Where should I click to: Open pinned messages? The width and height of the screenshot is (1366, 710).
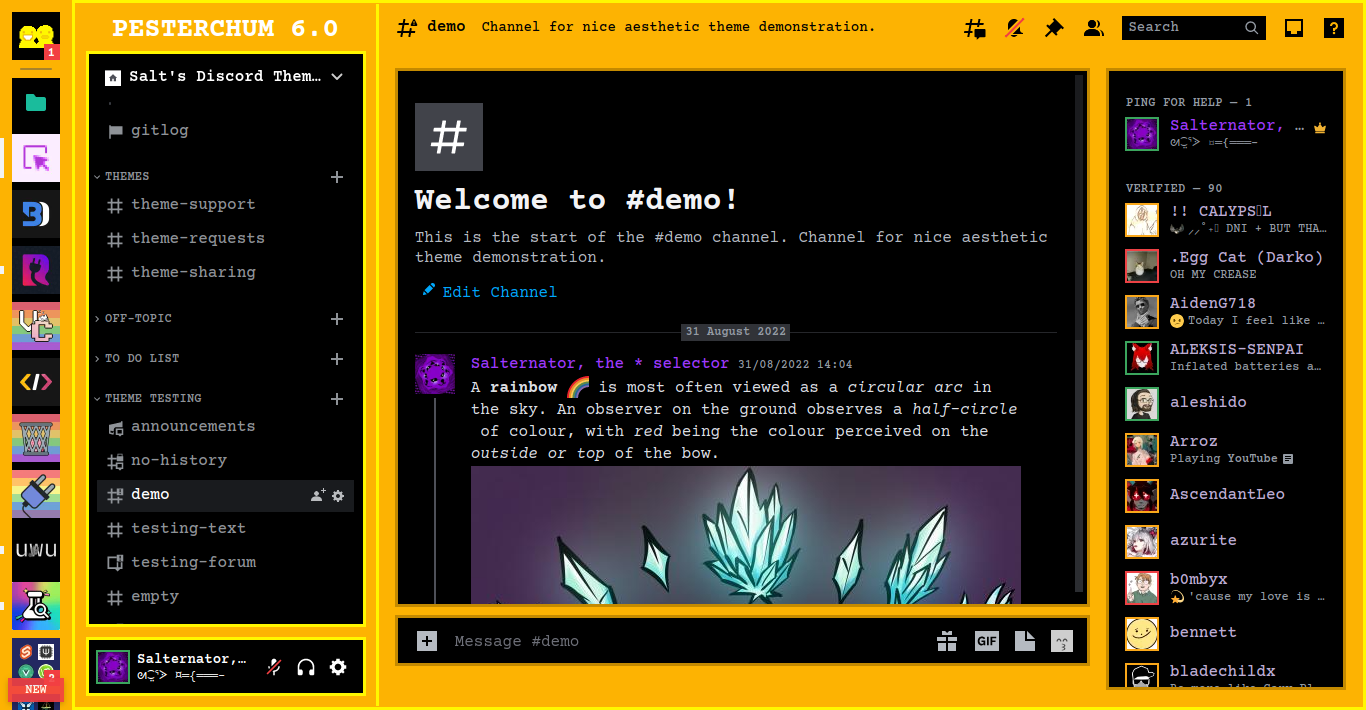point(1054,27)
